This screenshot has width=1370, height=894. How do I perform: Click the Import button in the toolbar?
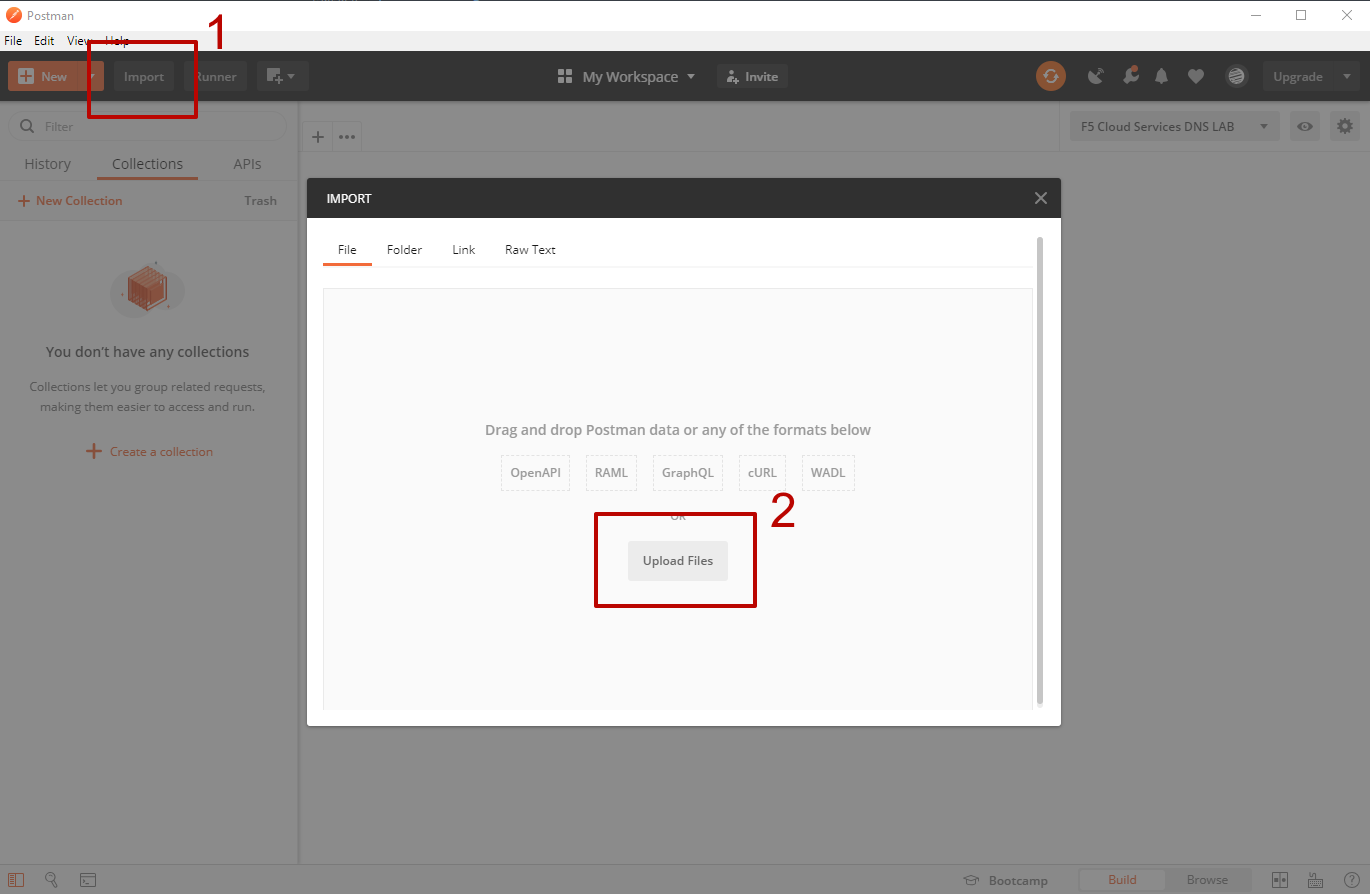pyautogui.click(x=144, y=77)
